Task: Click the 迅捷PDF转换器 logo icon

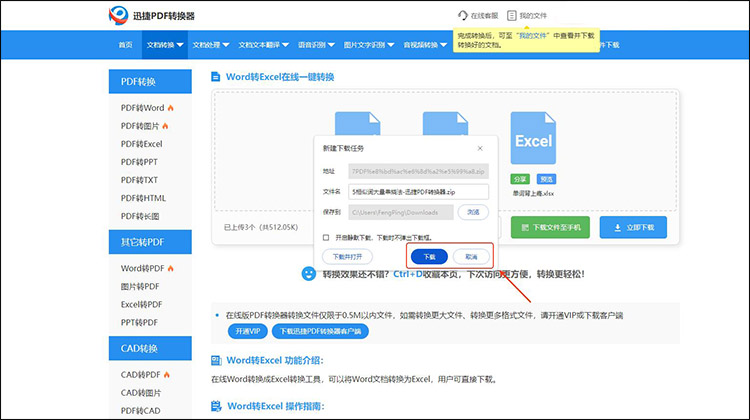Action: [118, 15]
